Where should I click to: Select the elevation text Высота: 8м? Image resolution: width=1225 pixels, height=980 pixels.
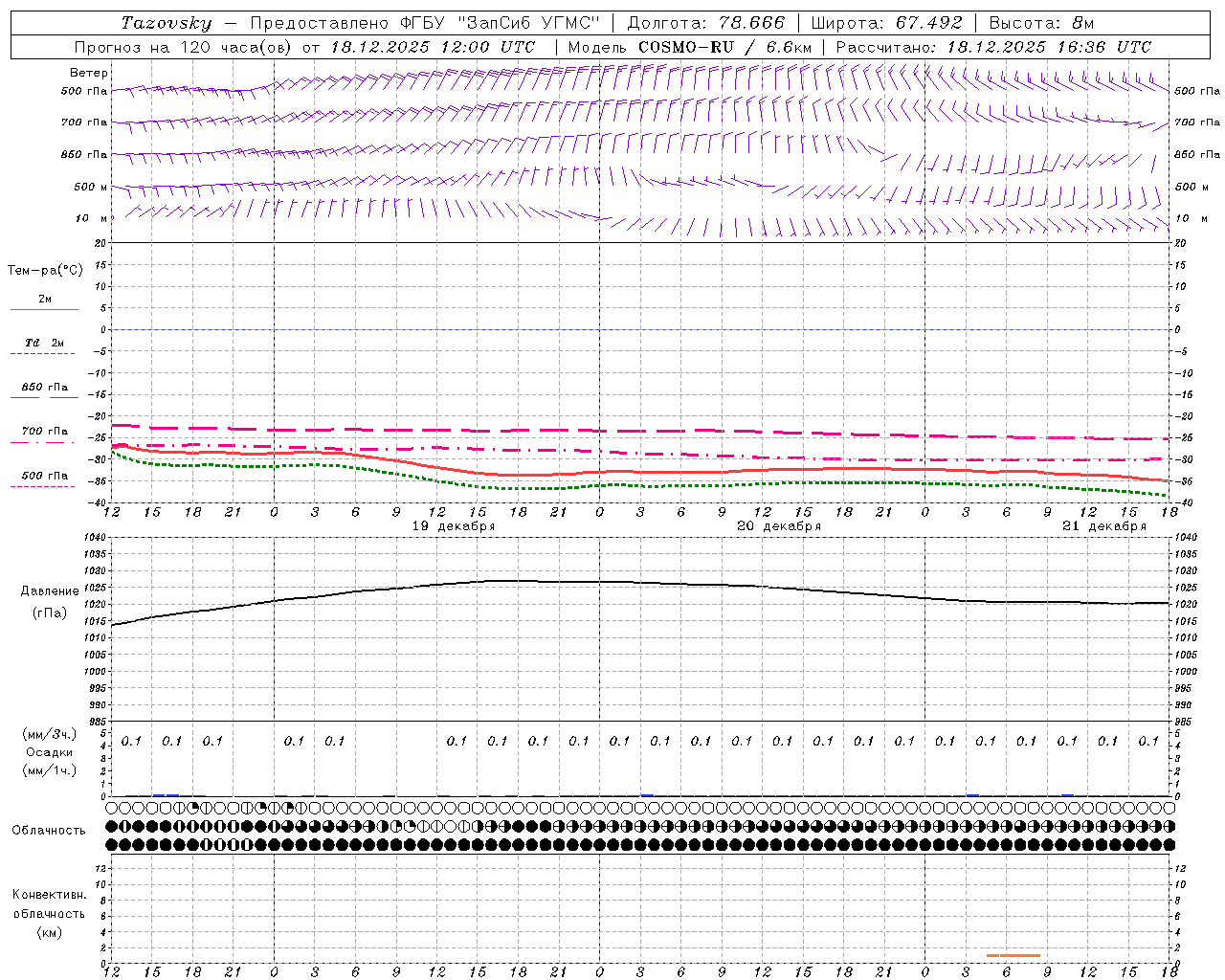(x=1041, y=23)
